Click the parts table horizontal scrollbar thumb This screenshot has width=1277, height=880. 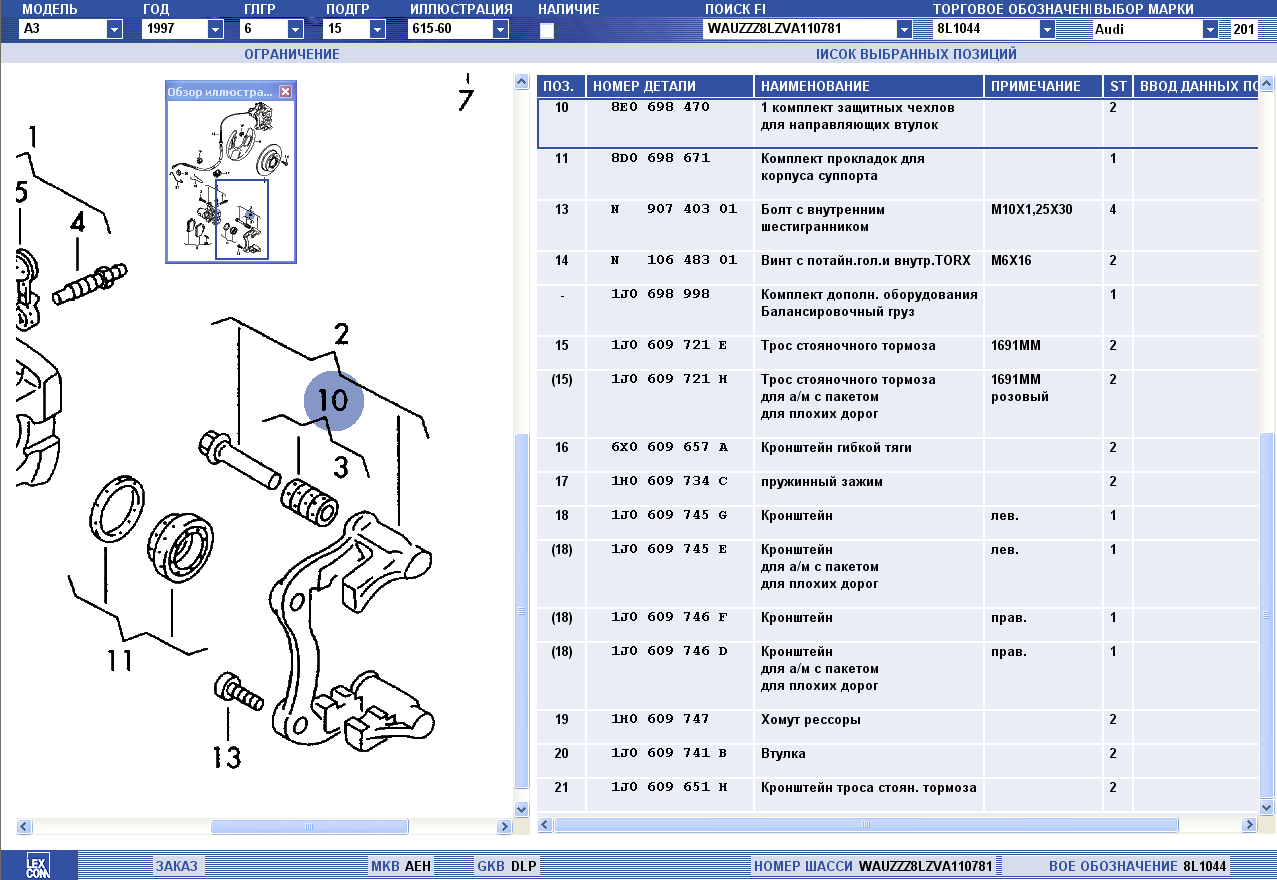click(868, 825)
